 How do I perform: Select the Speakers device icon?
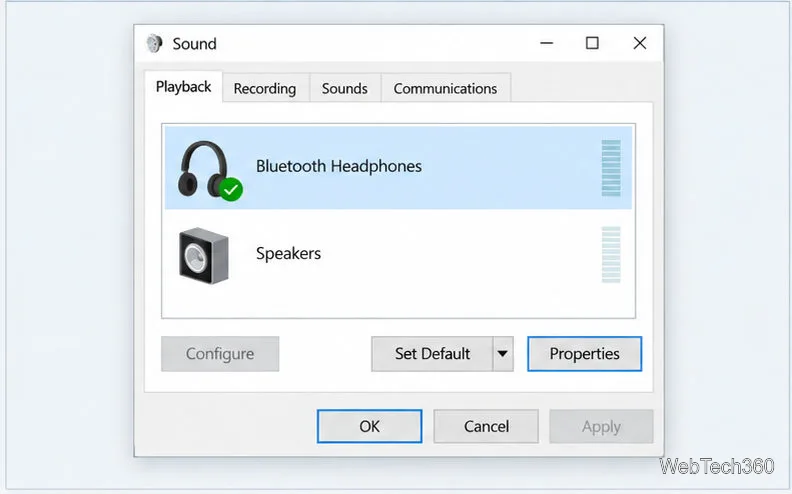click(204, 255)
